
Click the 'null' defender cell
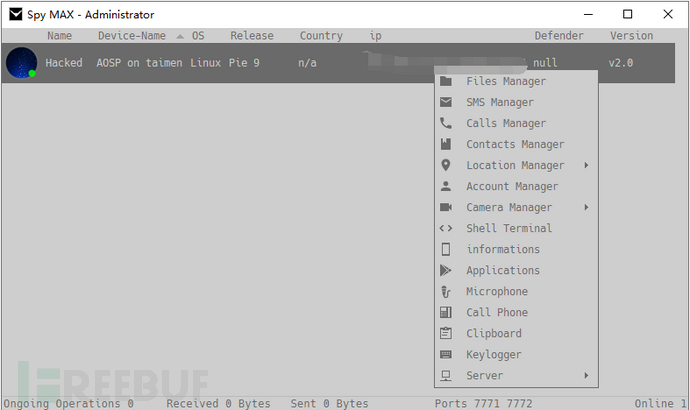click(x=545, y=63)
